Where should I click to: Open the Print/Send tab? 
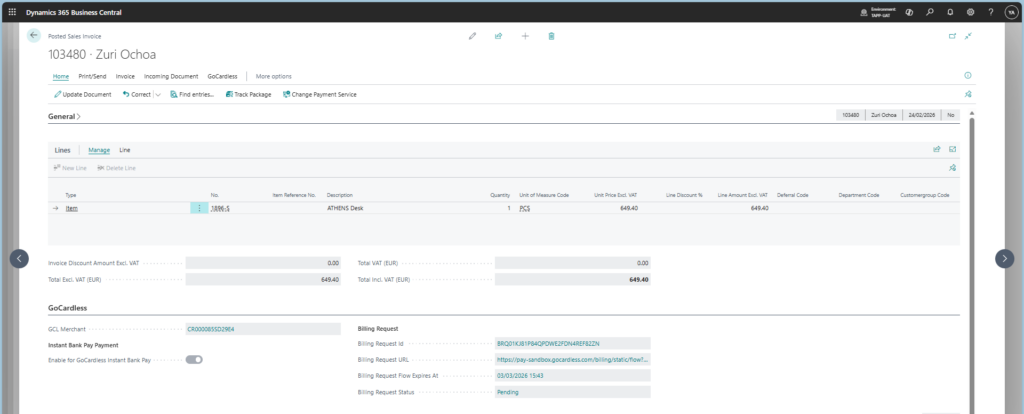[92, 76]
